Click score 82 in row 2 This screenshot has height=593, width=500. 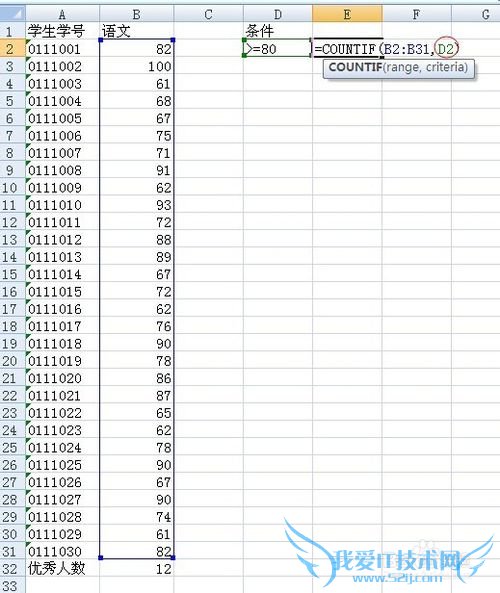[137, 49]
